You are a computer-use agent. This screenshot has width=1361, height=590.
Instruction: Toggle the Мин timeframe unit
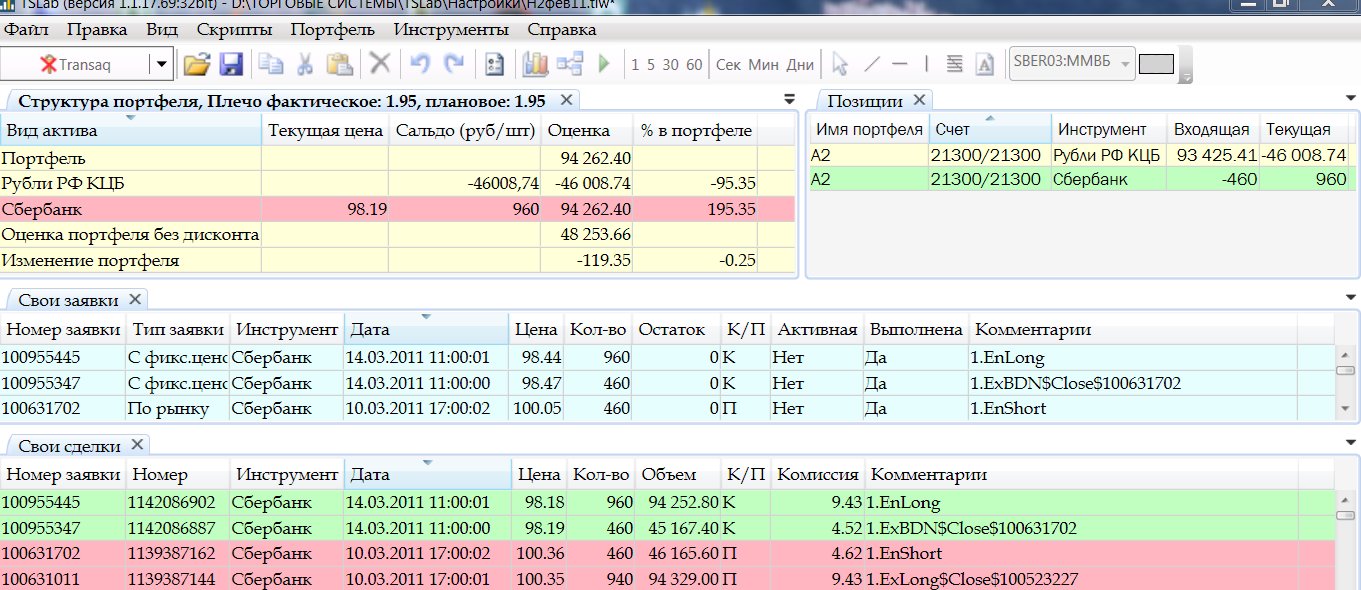tap(763, 65)
